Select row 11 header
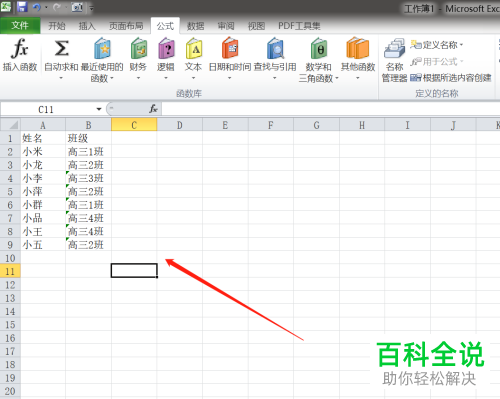The image size is (500, 399). point(10,271)
